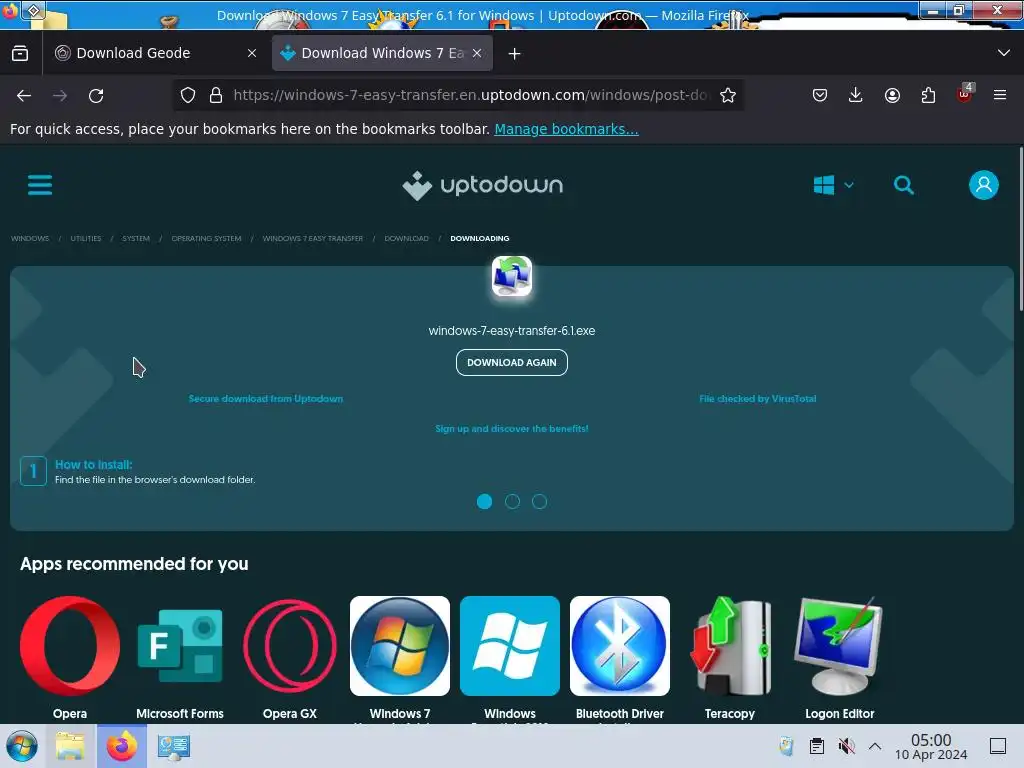
Task: Click the Uptodown logo
Action: point(483,185)
